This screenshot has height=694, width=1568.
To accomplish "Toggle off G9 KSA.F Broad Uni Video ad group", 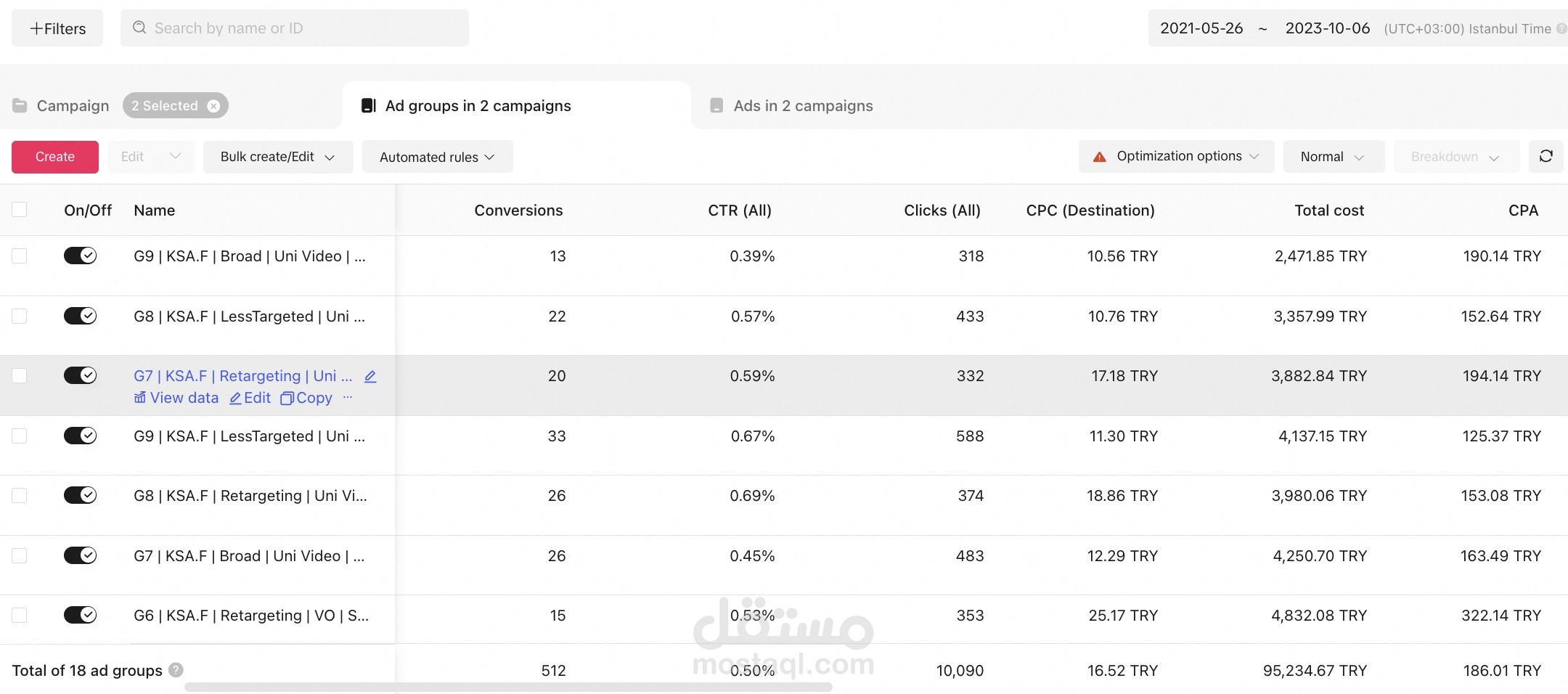I will (81, 256).
